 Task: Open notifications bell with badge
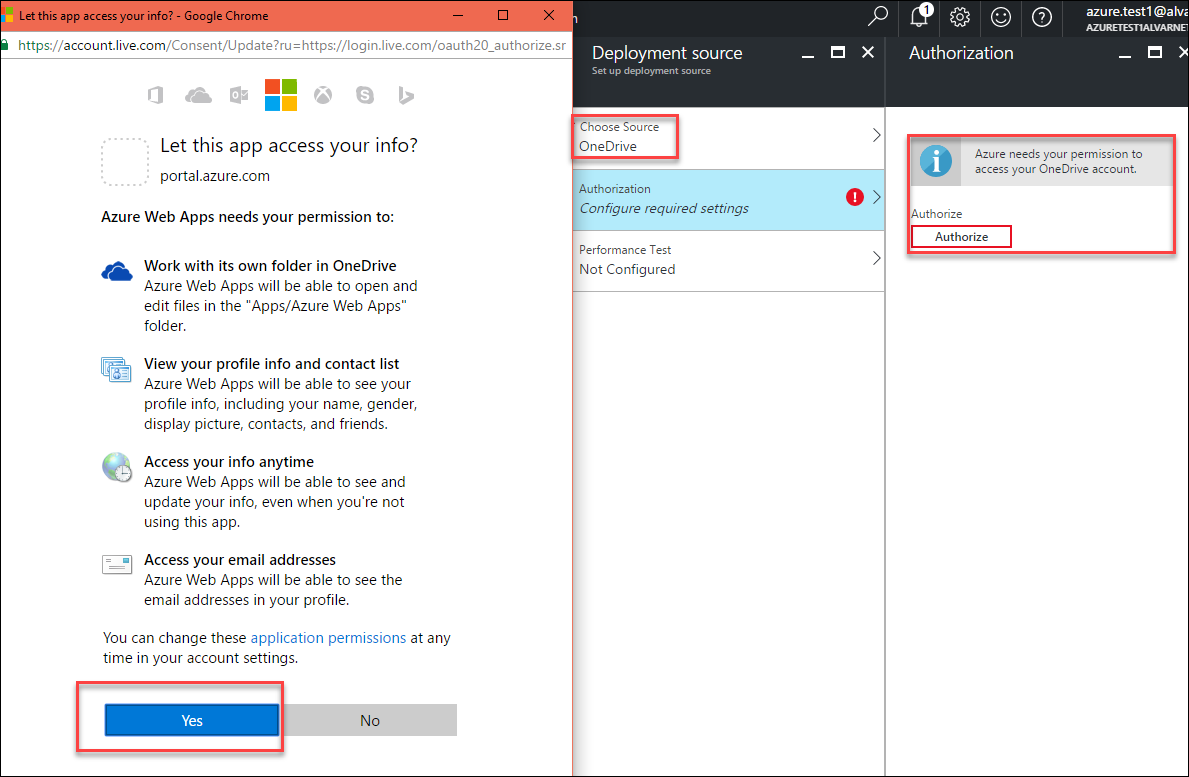920,16
